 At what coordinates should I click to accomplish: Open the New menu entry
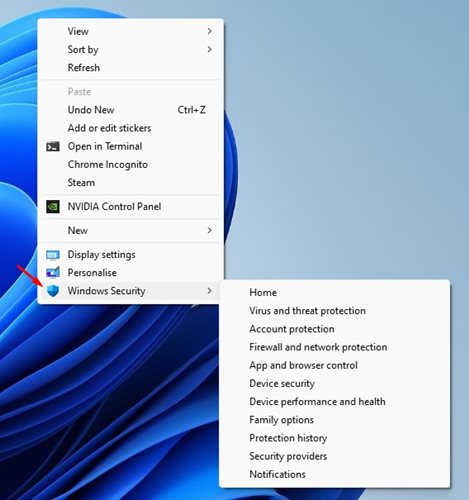tap(130, 230)
